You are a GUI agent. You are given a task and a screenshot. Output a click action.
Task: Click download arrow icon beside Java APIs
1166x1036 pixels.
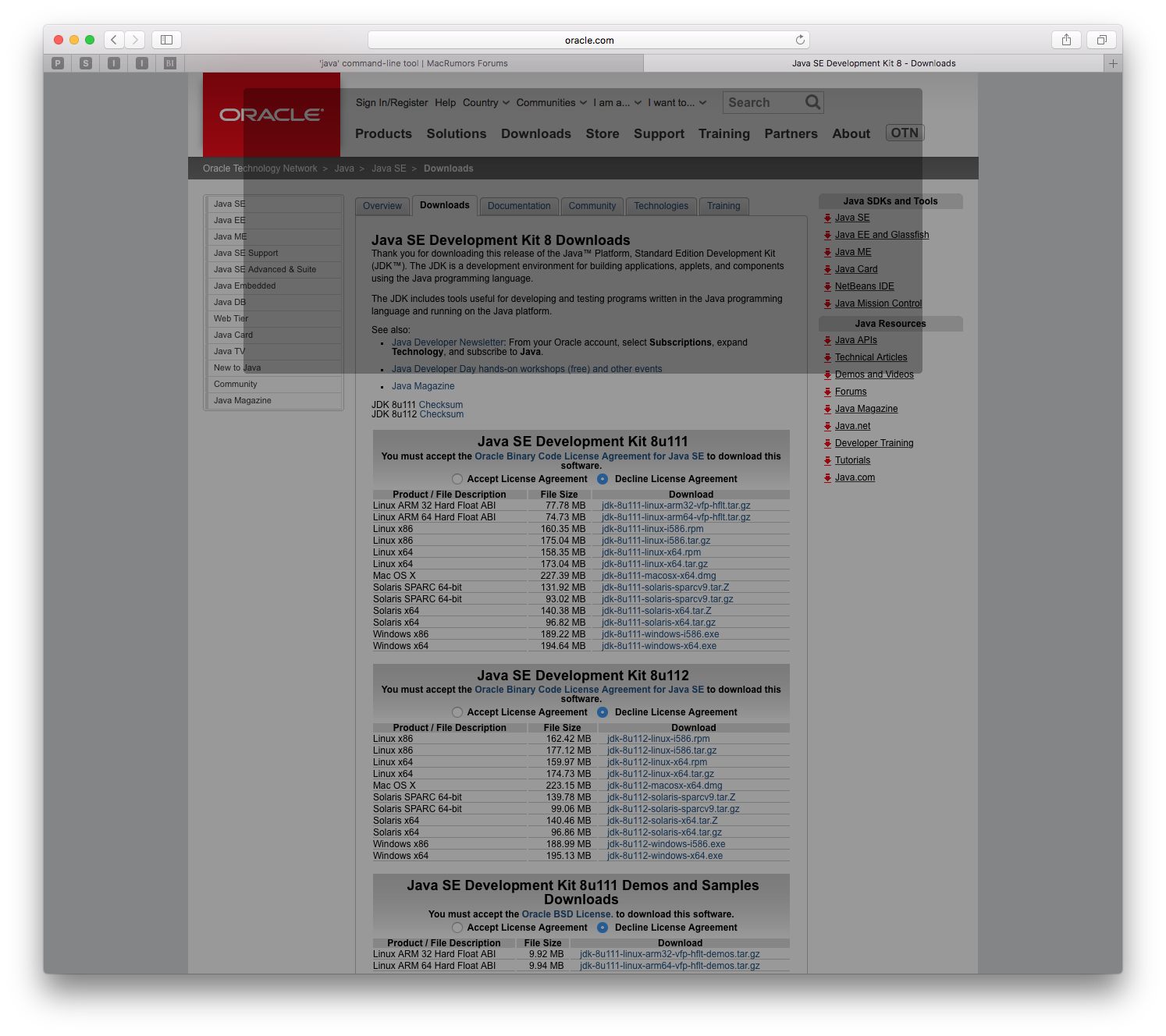click(827, 341)
